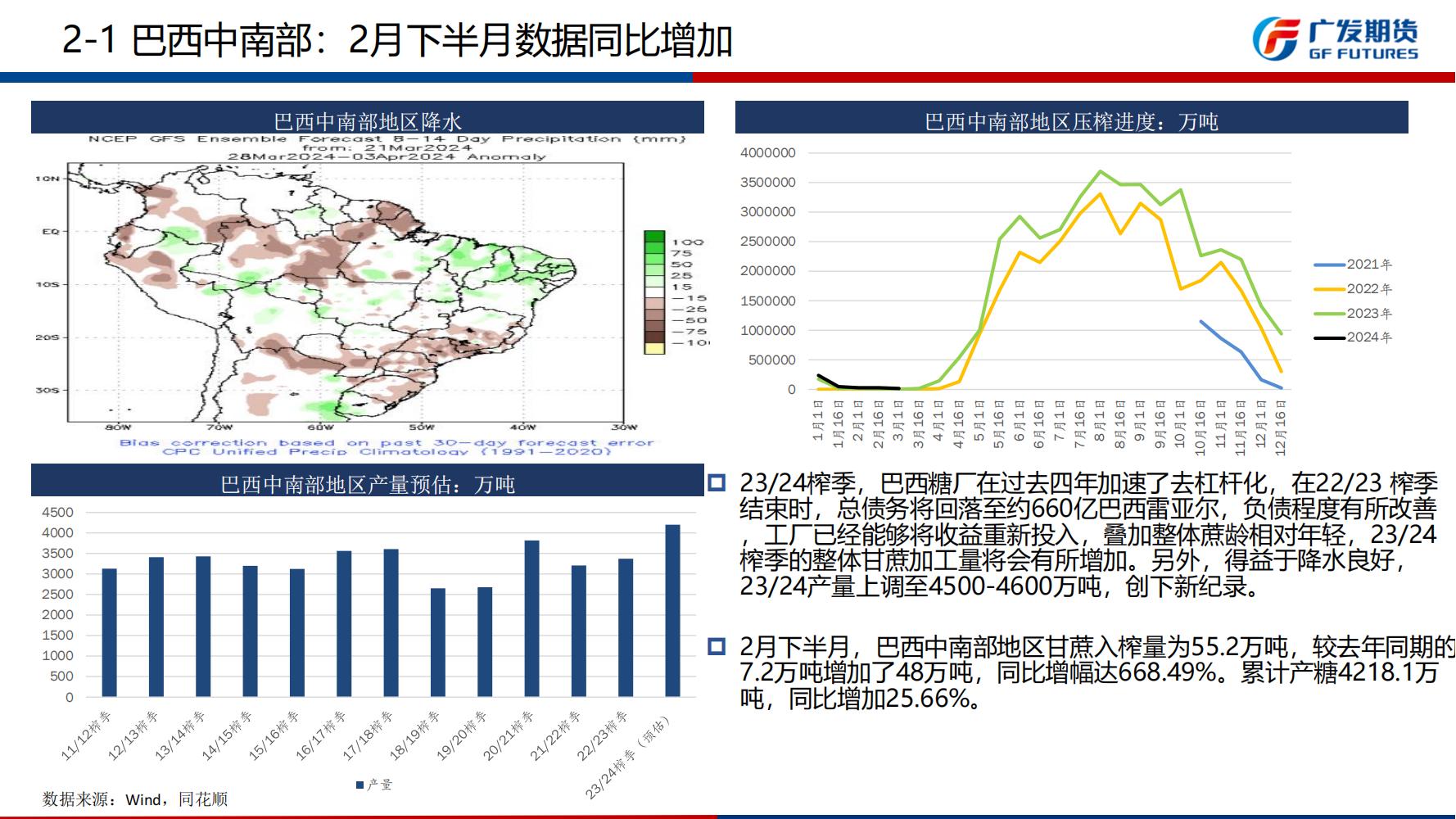This screenshot has height=819, width=1456.
Task: Select the 2023年 green legend entry
Action: 1352,314
